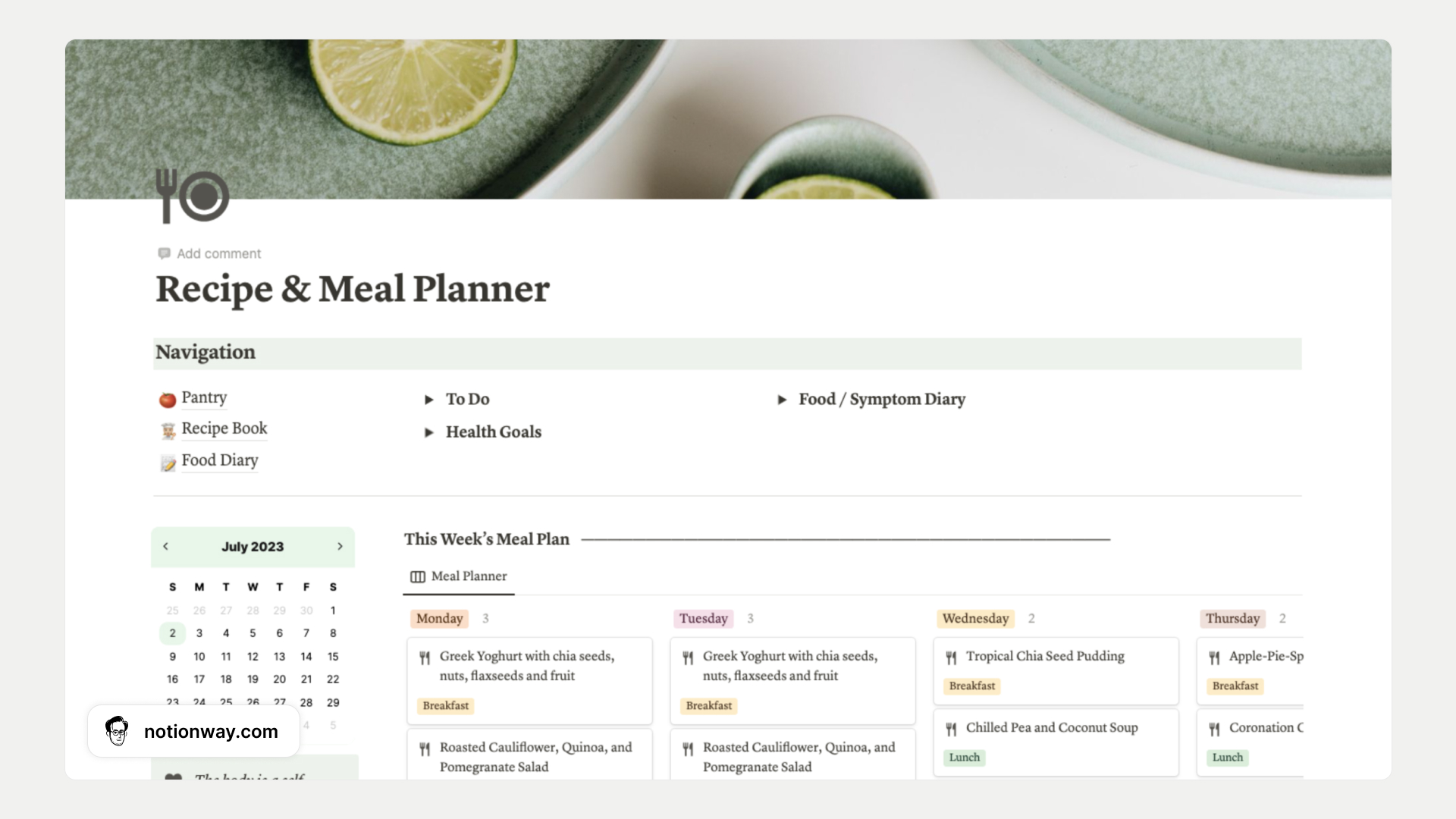Click the memo icon beside Food Diary
The height and width of the screenshot is (819, 1456).
[x=168, y=460]
